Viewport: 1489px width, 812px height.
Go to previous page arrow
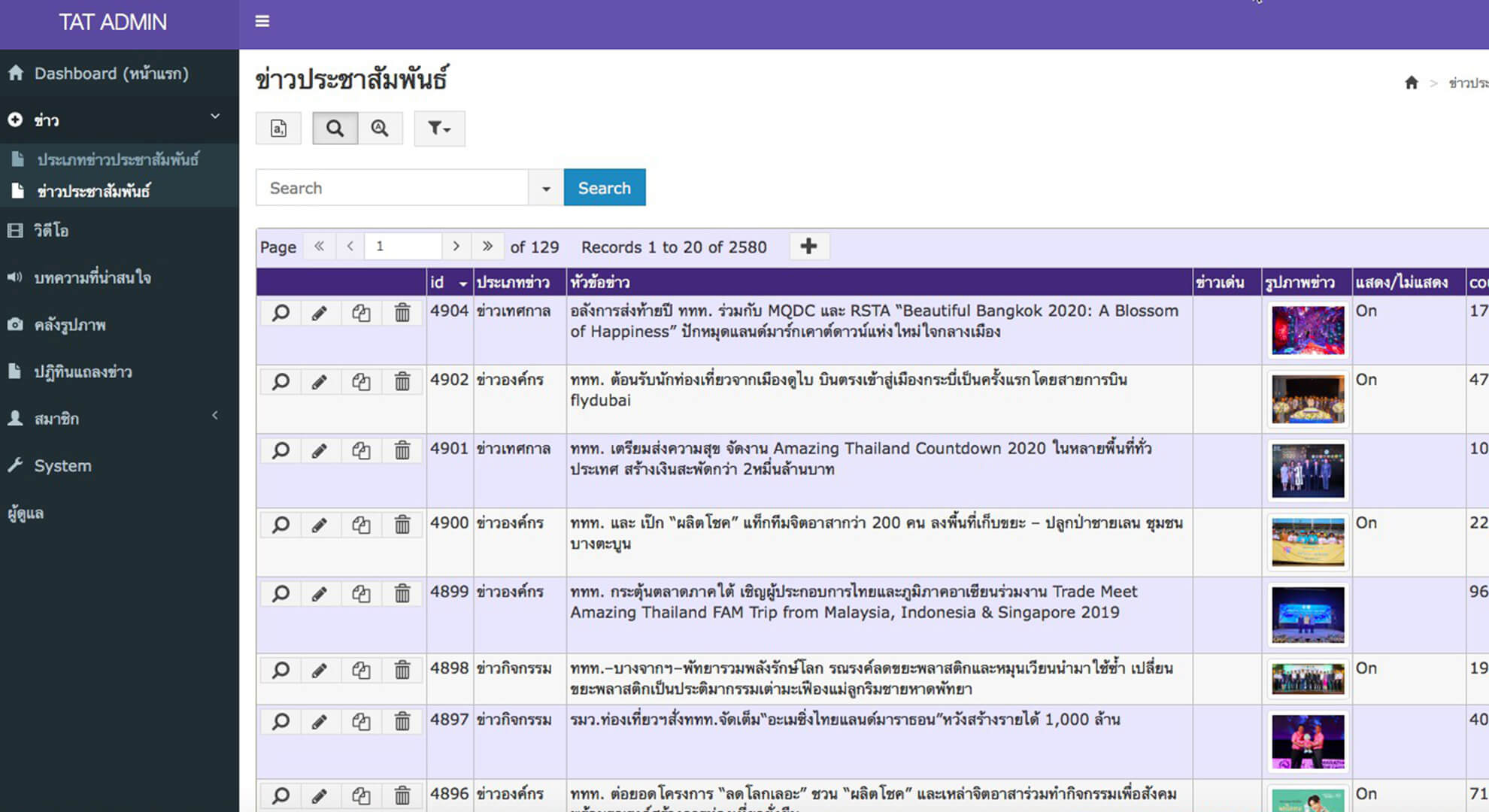(x=350, y=247)
